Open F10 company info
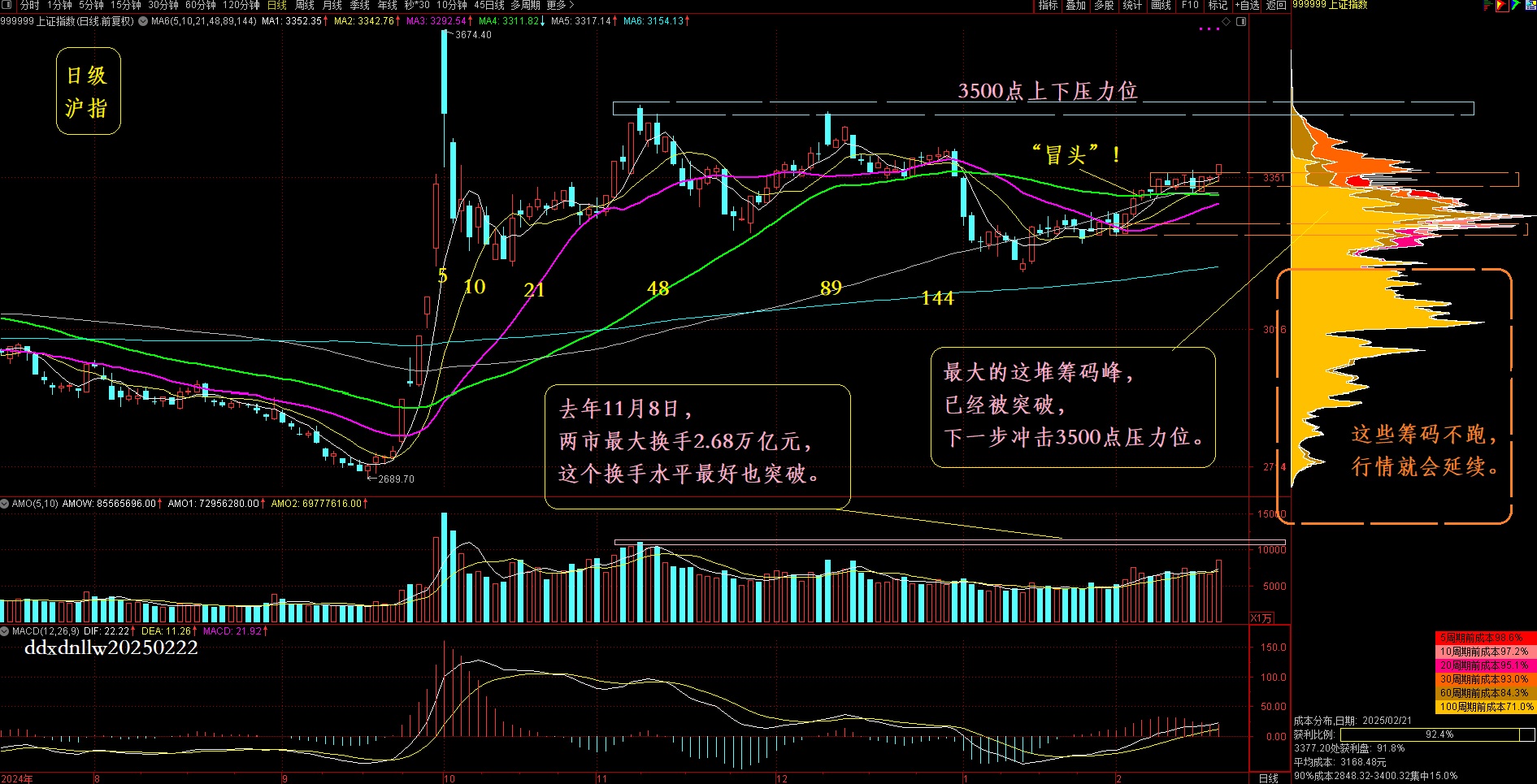This screenshot has width=1537, height=784. coord(1190,5)
